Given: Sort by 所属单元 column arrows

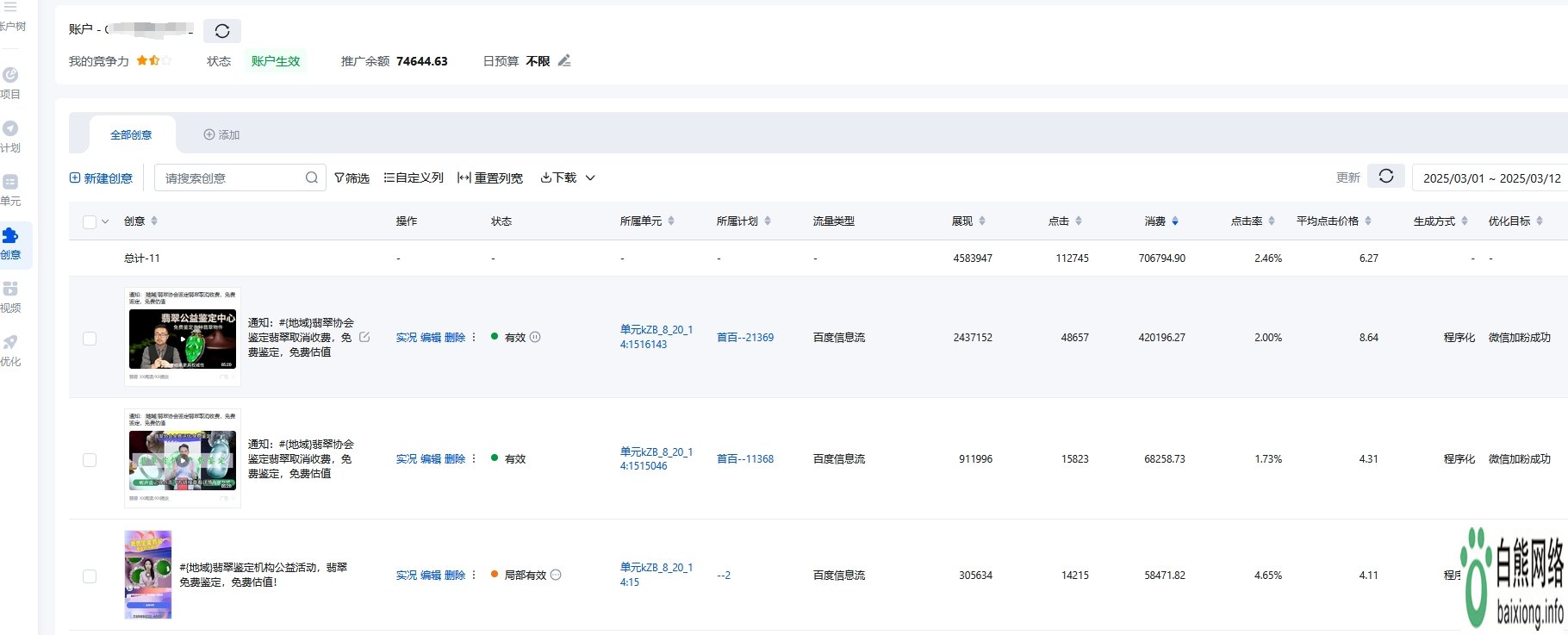Looking at the screenshot, I should [x=671, y=221].
